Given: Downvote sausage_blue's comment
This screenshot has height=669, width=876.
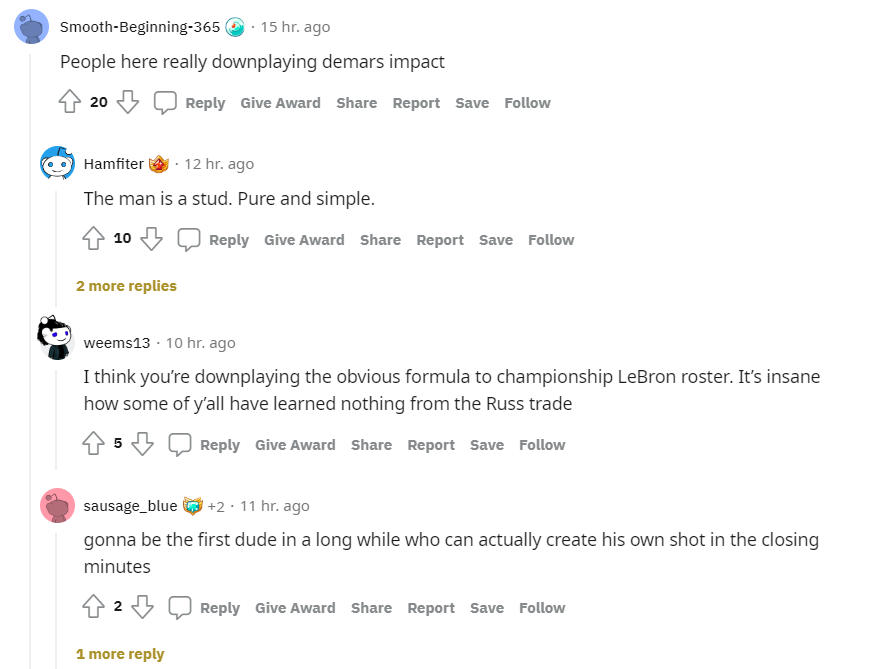Looking at the screenshot, I should coord(143,607).
